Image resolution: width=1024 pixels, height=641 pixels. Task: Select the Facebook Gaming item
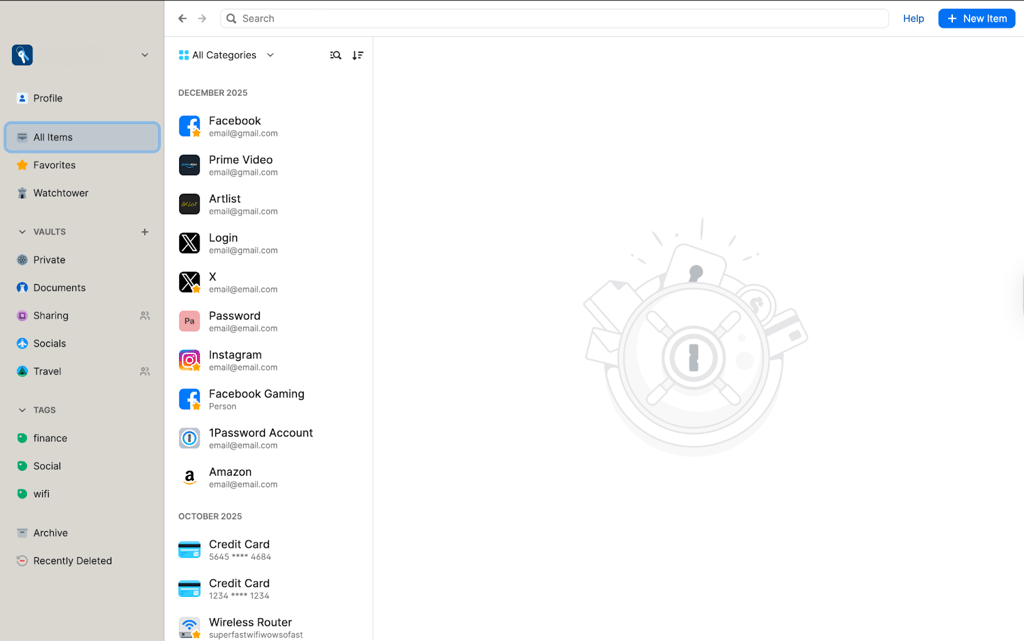click(x=269, y=399)
